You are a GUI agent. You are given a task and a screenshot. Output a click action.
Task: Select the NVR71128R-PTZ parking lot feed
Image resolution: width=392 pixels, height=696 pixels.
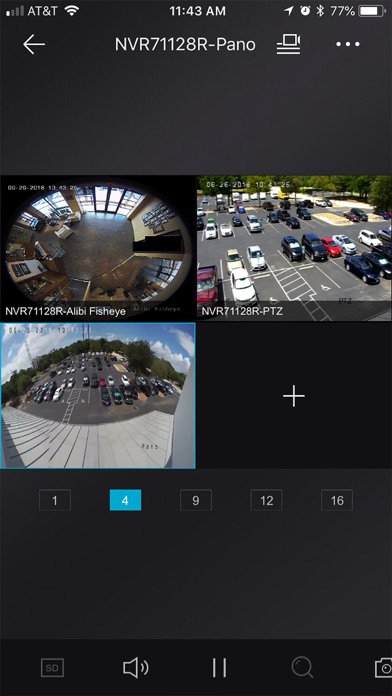pos(294,247)
